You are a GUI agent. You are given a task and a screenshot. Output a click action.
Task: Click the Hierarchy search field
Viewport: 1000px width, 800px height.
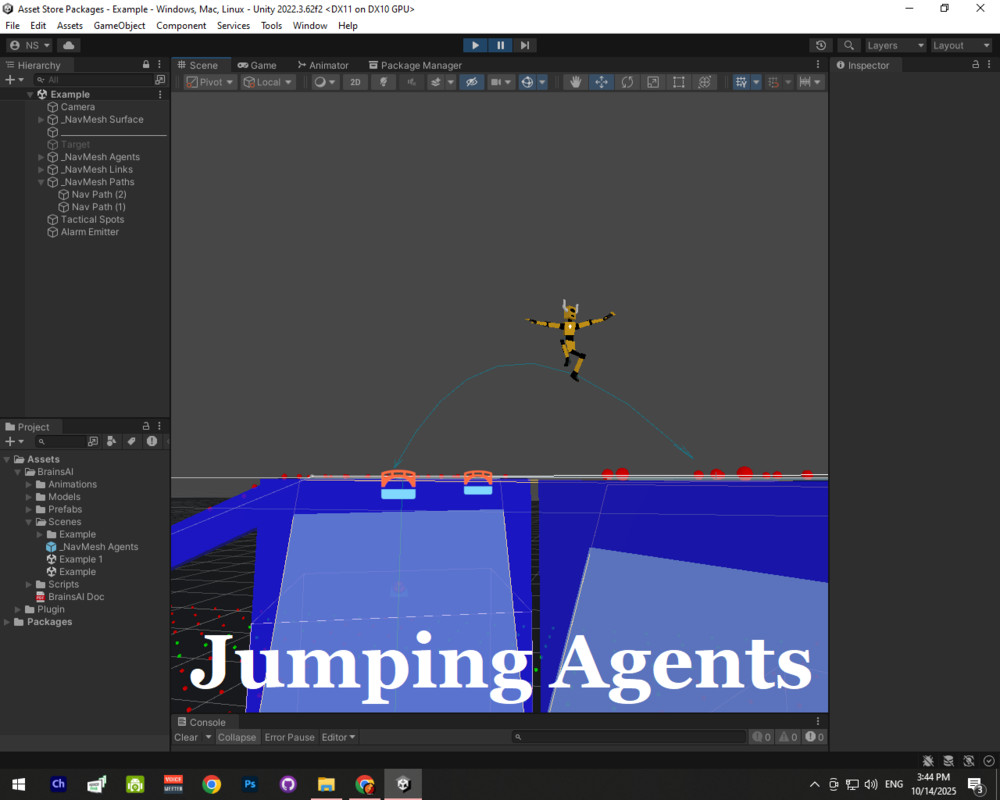point(94,80)
